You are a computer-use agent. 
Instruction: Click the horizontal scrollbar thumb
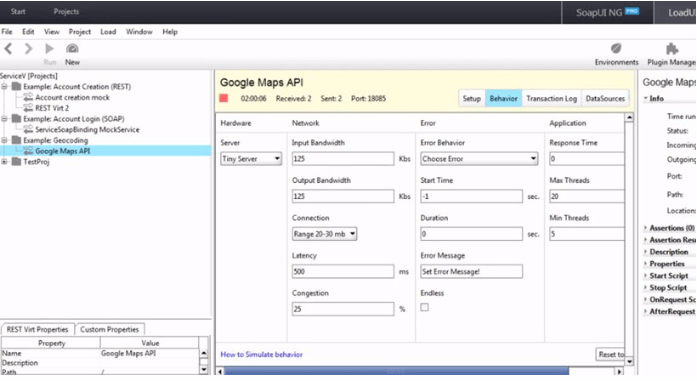(x=396, y=371)
